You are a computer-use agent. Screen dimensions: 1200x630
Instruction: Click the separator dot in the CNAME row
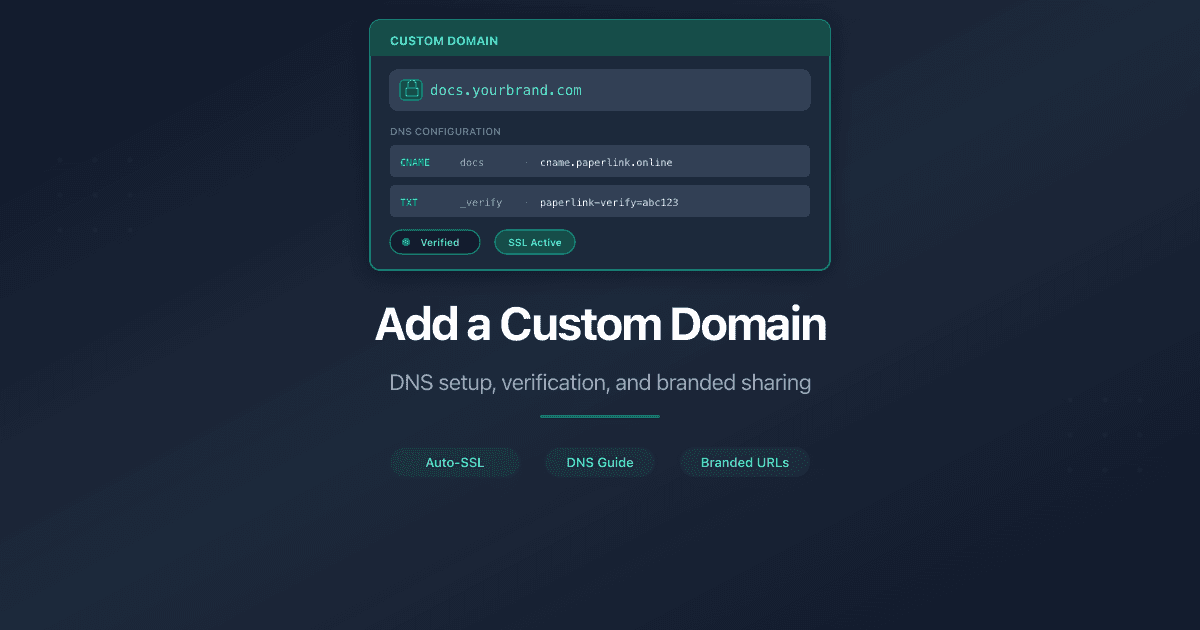(x=526, y=162)
